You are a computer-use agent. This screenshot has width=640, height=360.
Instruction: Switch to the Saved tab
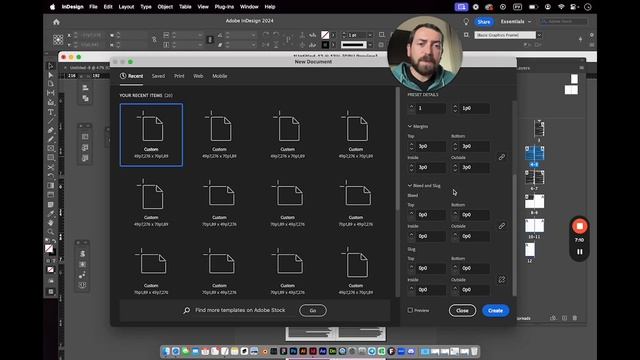coord(158,76)
